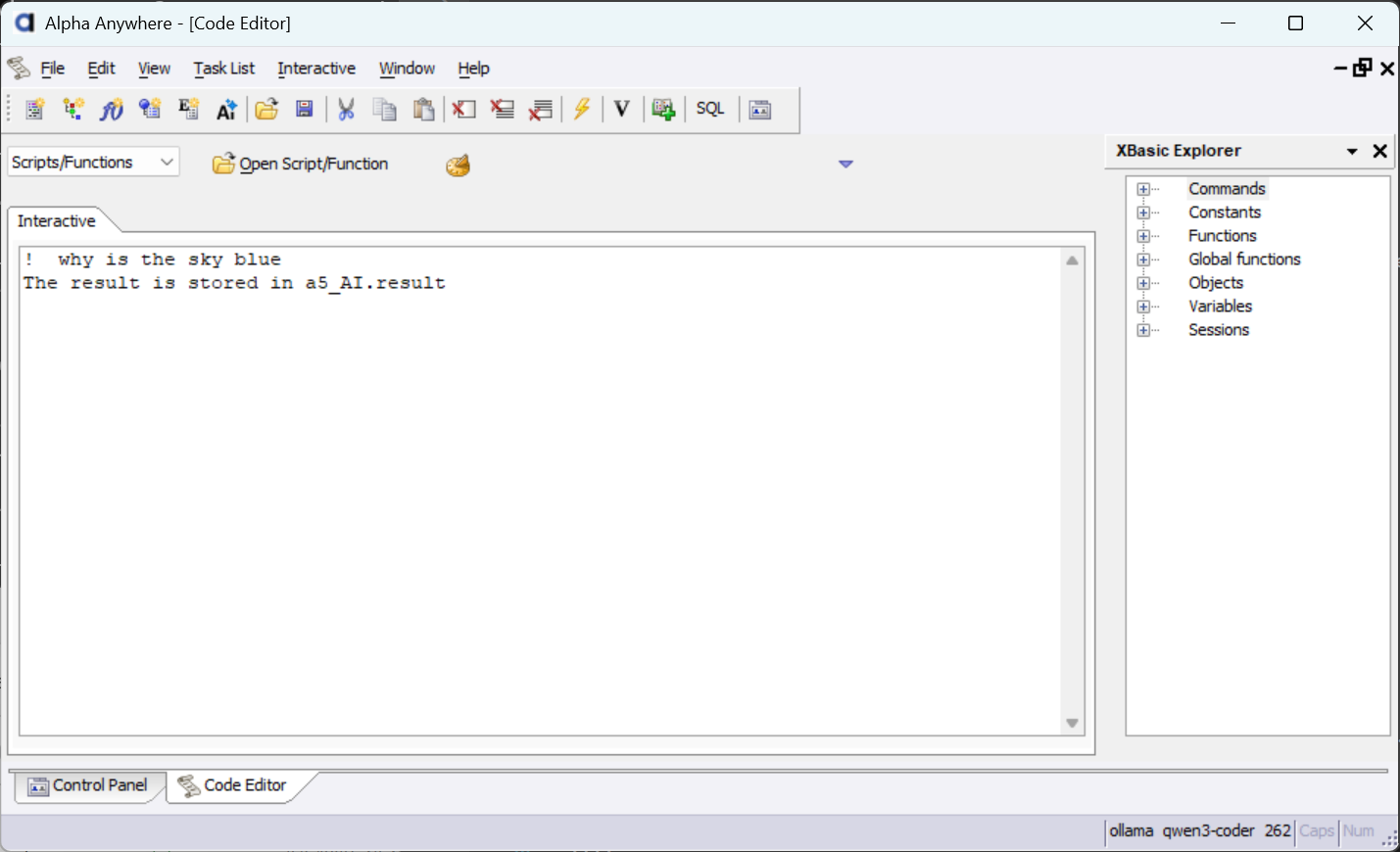Click the toolbar icon with the letter E
1400x852 pixels.
pos(188,110)
